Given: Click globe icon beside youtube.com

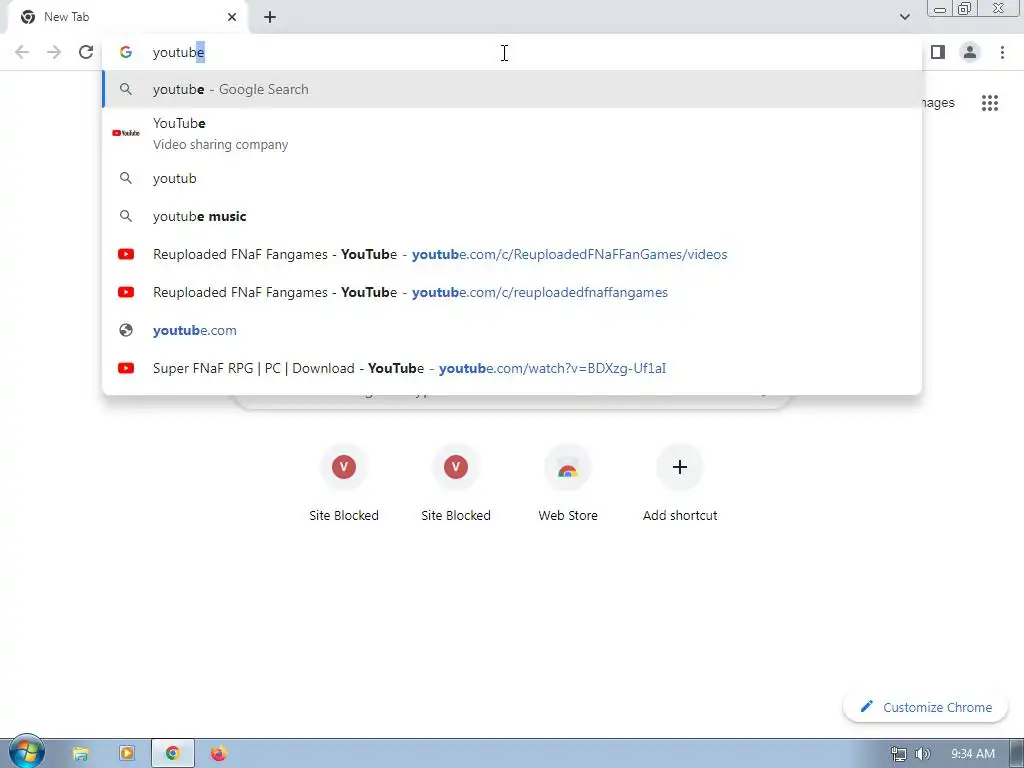Looking at the screenshot, I should (x=125, y=330).
